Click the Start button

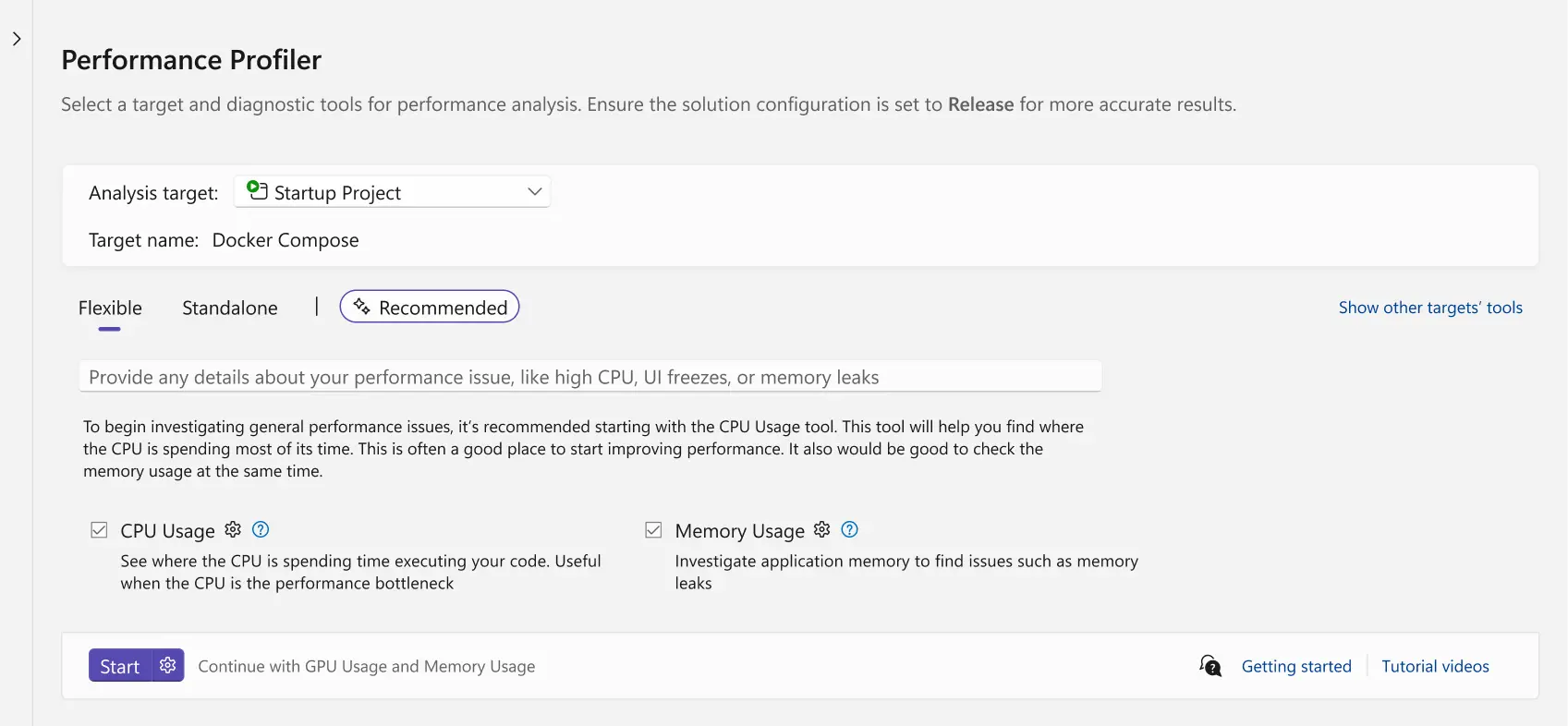[x=120, y=666]
